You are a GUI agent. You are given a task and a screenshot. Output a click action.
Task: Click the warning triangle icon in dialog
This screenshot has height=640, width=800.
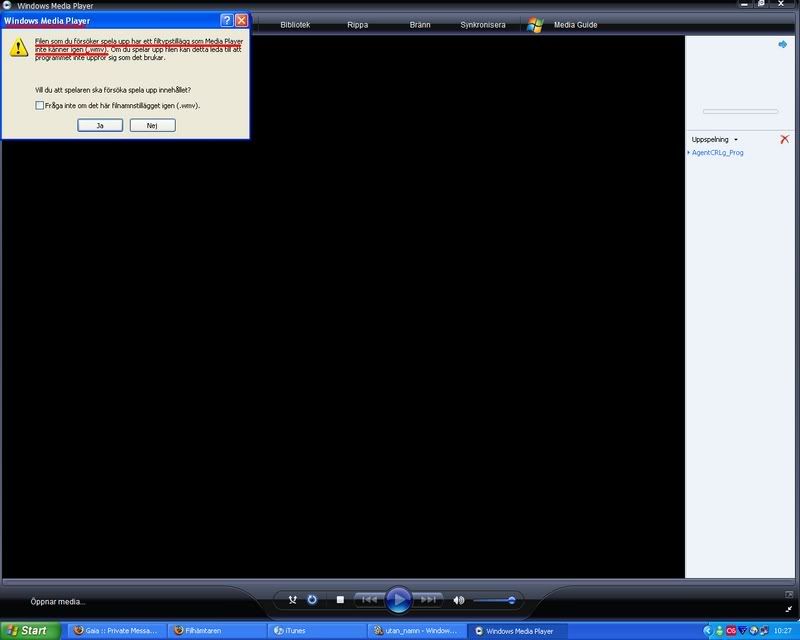pyautogui.click(x=19, y=47)
